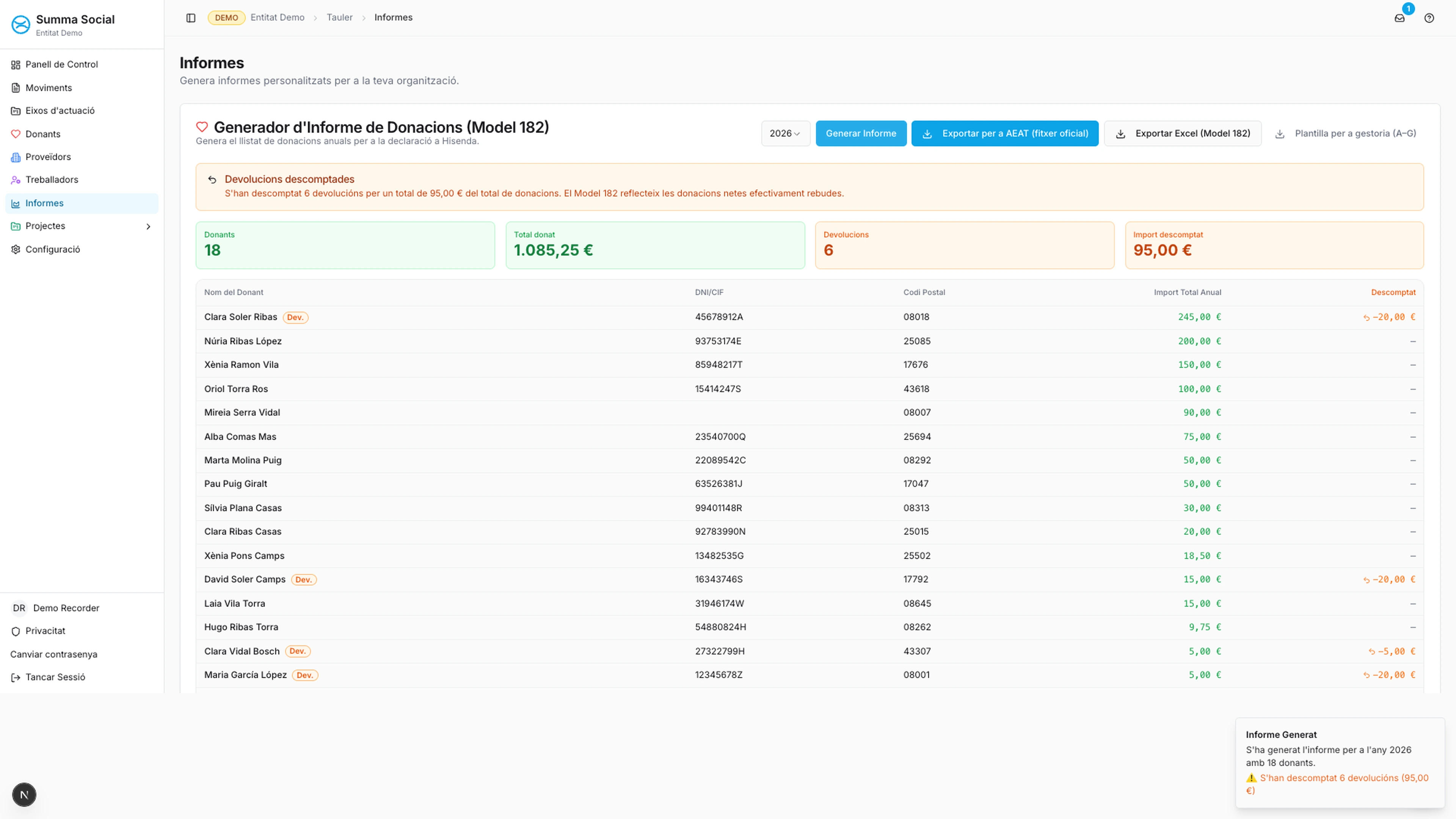The width and height of the screenshot is (1456, 819).
Task: Click the Summa Social logo icon
Action: coord(21,25)
